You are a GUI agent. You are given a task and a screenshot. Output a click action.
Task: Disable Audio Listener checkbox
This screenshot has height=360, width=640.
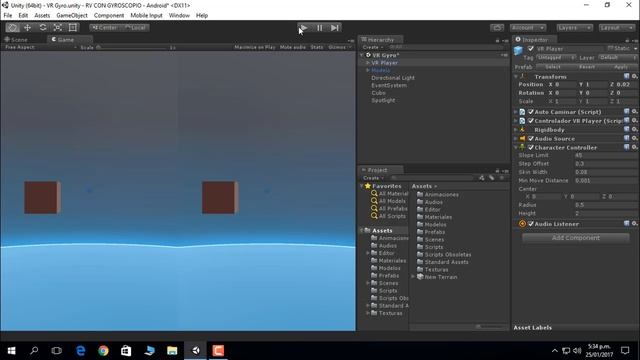531,224
